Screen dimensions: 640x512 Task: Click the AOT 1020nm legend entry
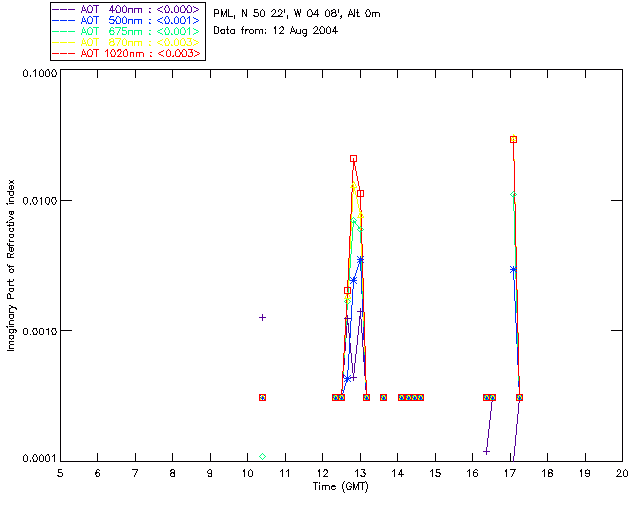tap(126, 53)
